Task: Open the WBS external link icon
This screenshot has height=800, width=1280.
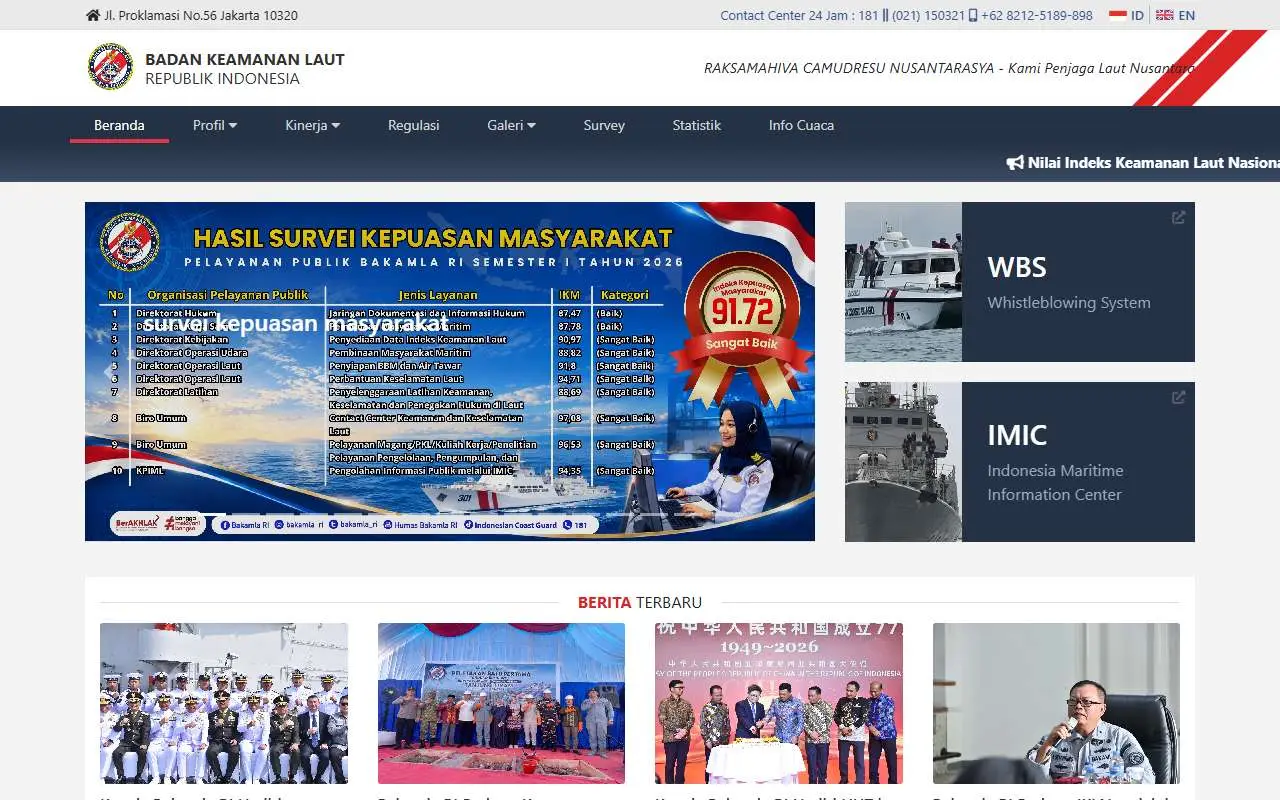Action: point(1179,217)
